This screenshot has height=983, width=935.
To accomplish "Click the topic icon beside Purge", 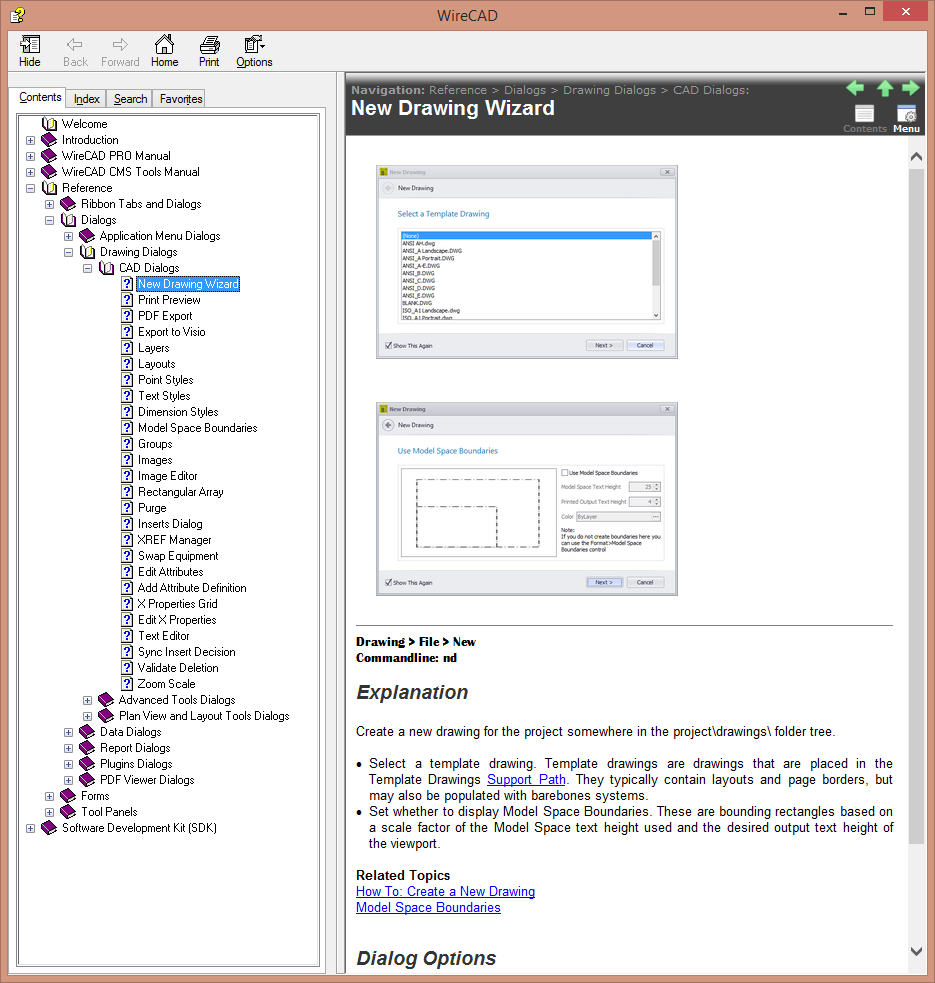I will click(x=127, y=508).
